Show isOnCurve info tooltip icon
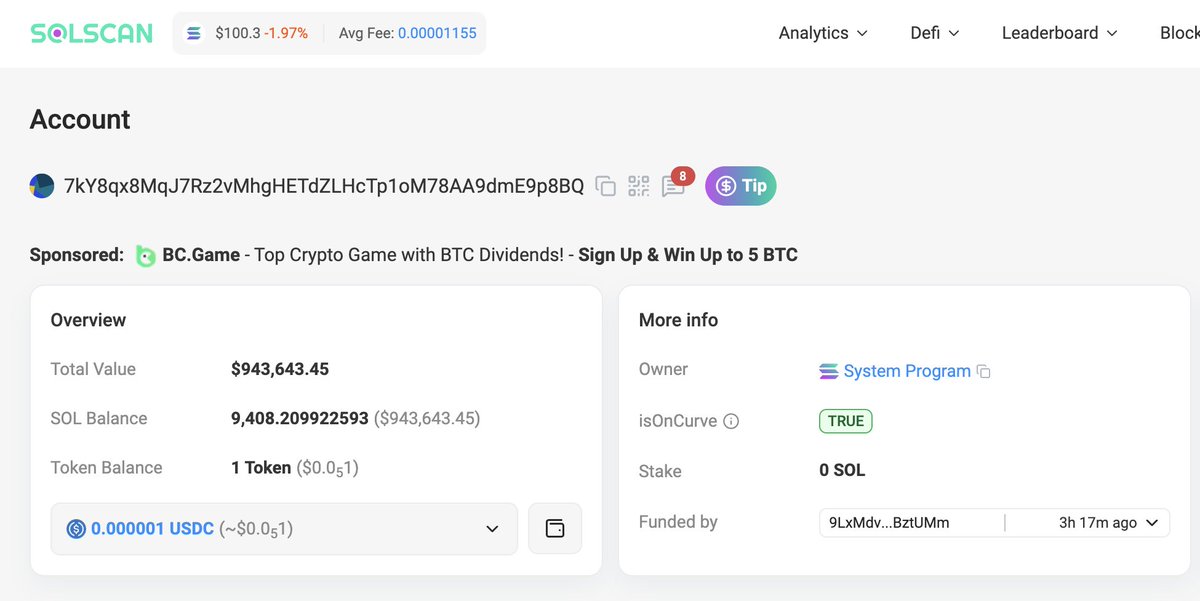 [731, 421]
